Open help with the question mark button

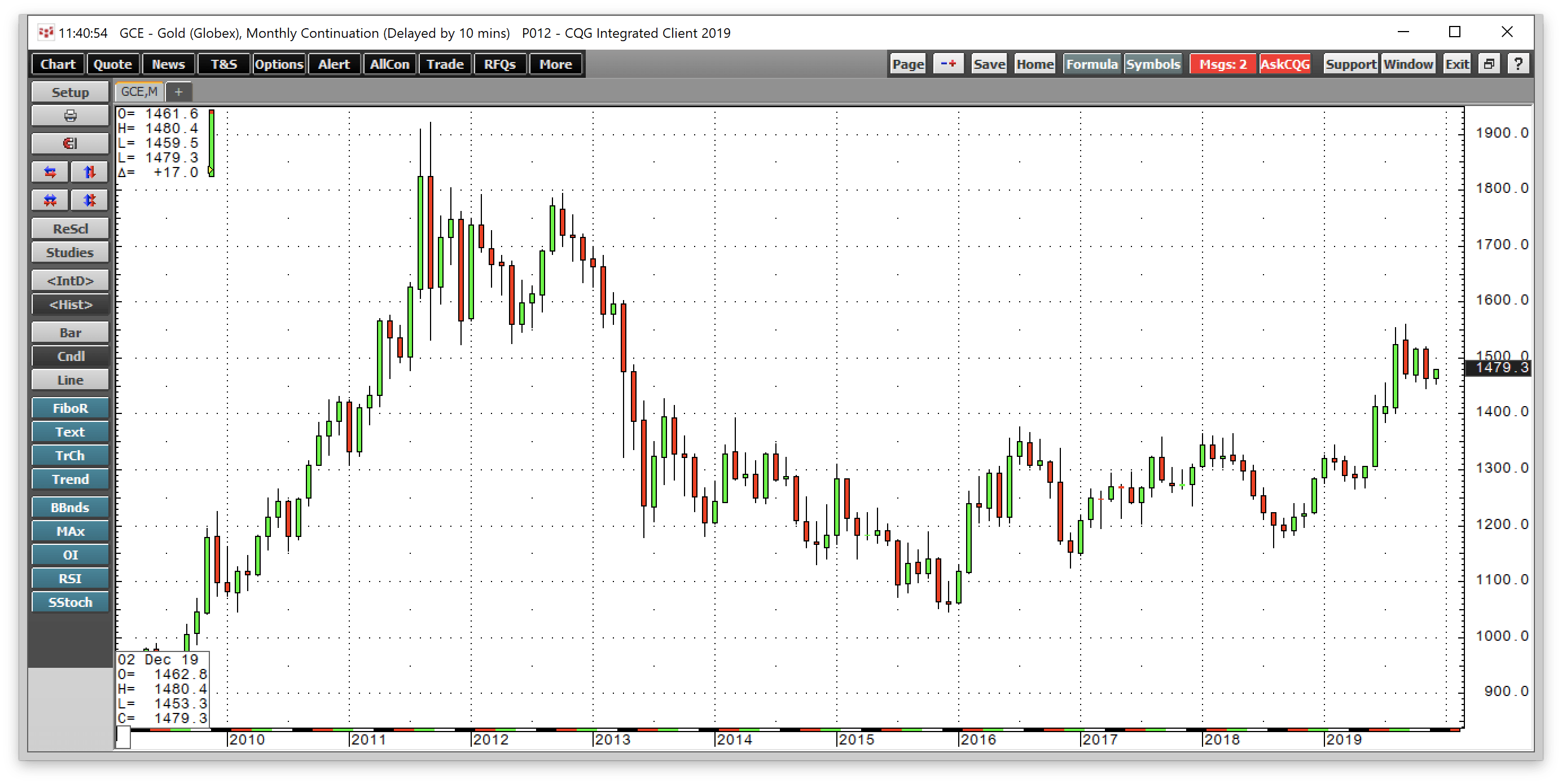[x=1519, y=64]
